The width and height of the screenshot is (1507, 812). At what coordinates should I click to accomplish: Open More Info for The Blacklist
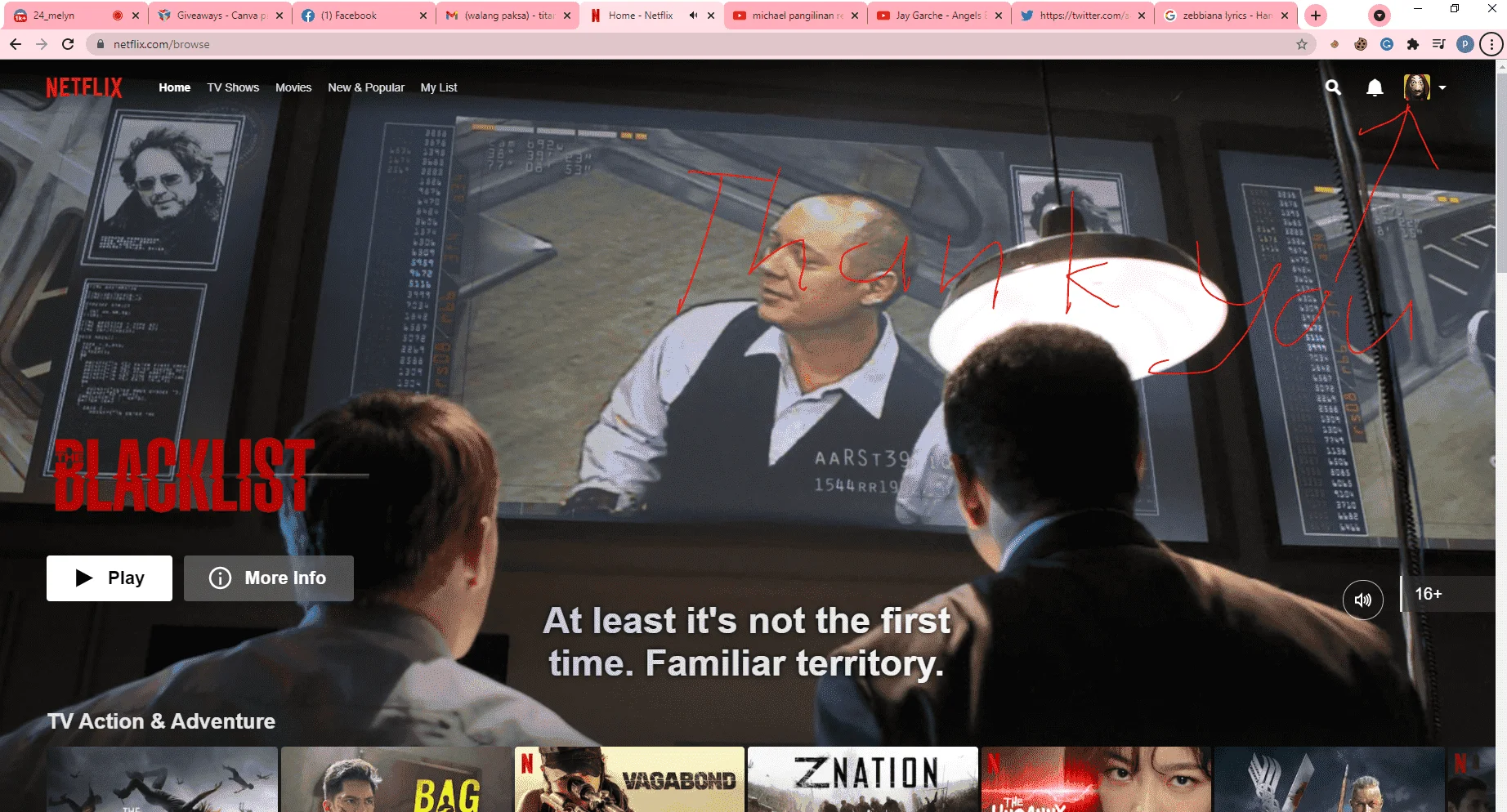point(269,578)
